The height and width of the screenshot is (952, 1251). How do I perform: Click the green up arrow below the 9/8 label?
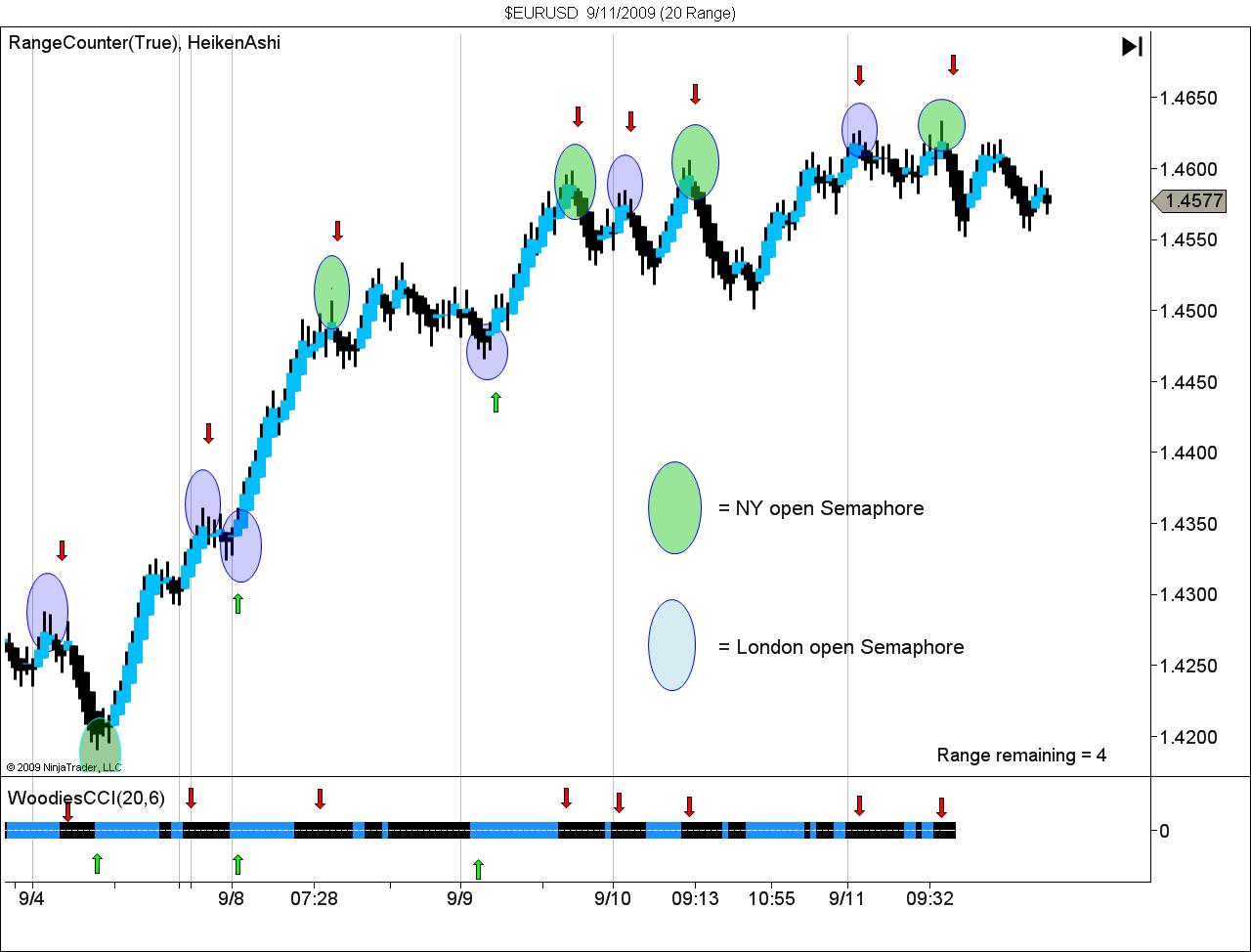237,603
